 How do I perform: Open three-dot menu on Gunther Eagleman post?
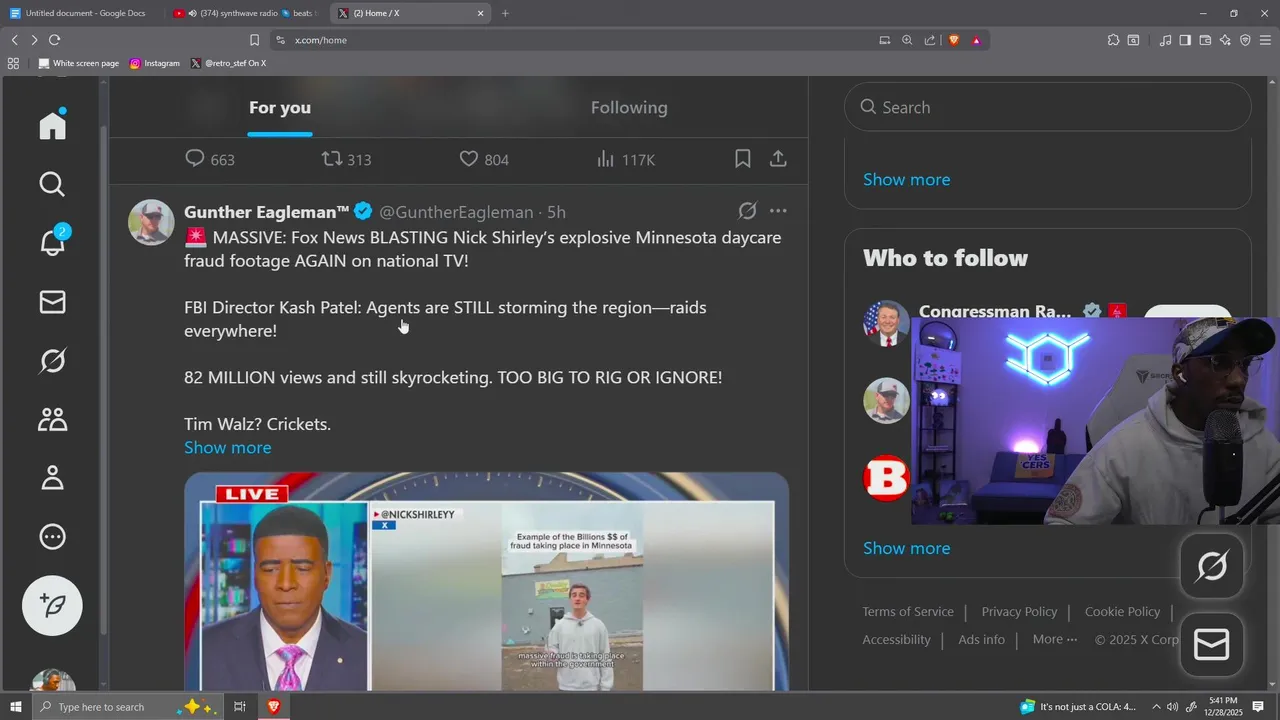pos(778,211)
